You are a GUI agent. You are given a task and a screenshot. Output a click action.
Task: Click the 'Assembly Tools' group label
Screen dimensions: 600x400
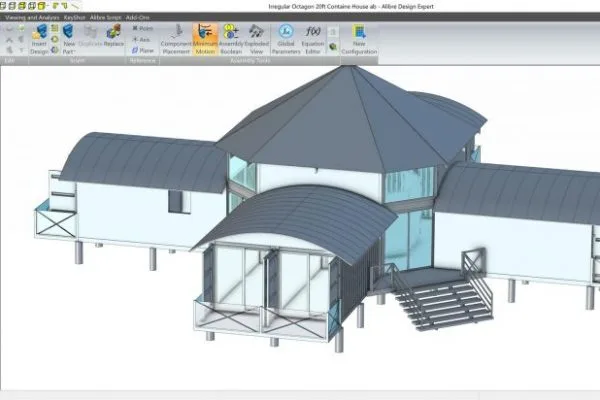point(250,60)
